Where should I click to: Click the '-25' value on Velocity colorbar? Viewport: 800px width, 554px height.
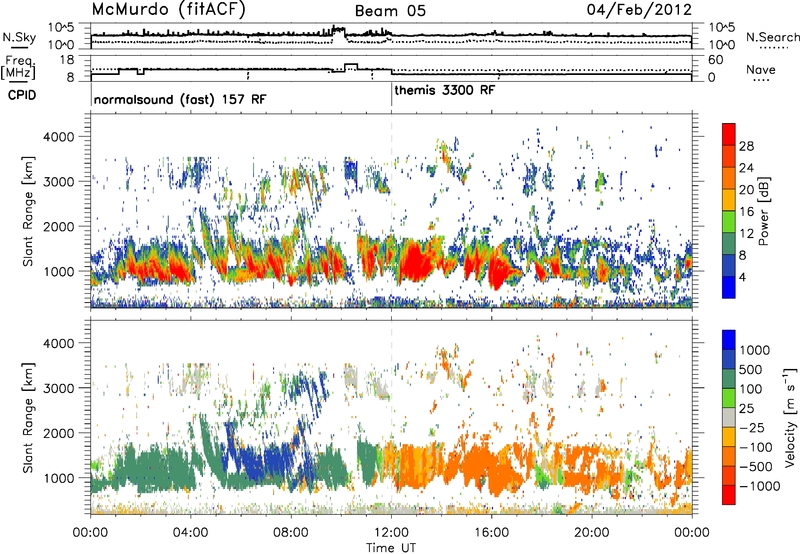754,428
